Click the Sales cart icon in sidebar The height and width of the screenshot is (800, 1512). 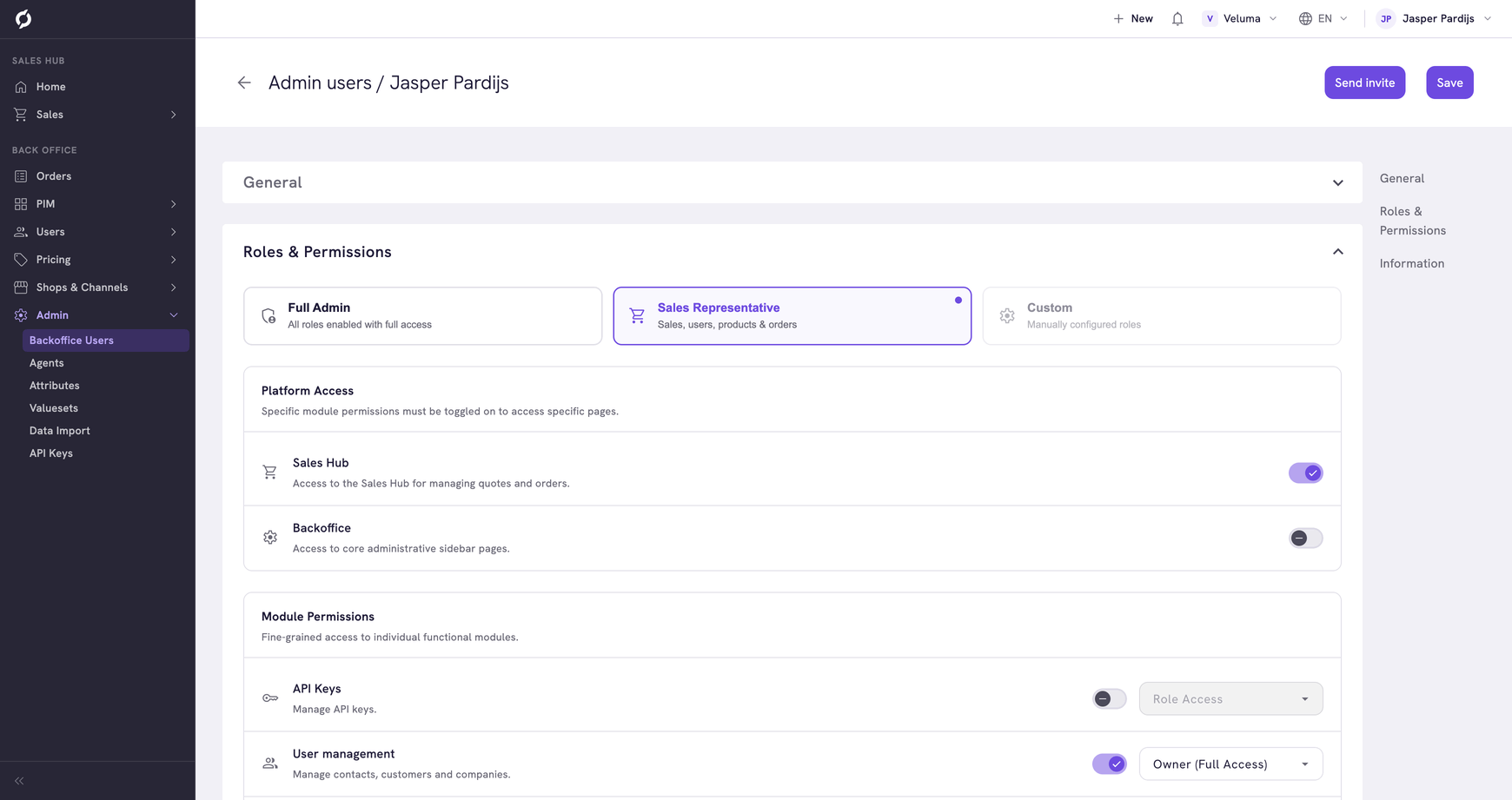(x=21, y=115)
